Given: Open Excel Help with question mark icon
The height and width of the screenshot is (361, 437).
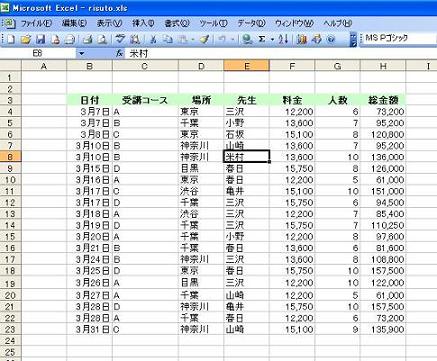Looking at the screenshot, I should pos(331,39).
